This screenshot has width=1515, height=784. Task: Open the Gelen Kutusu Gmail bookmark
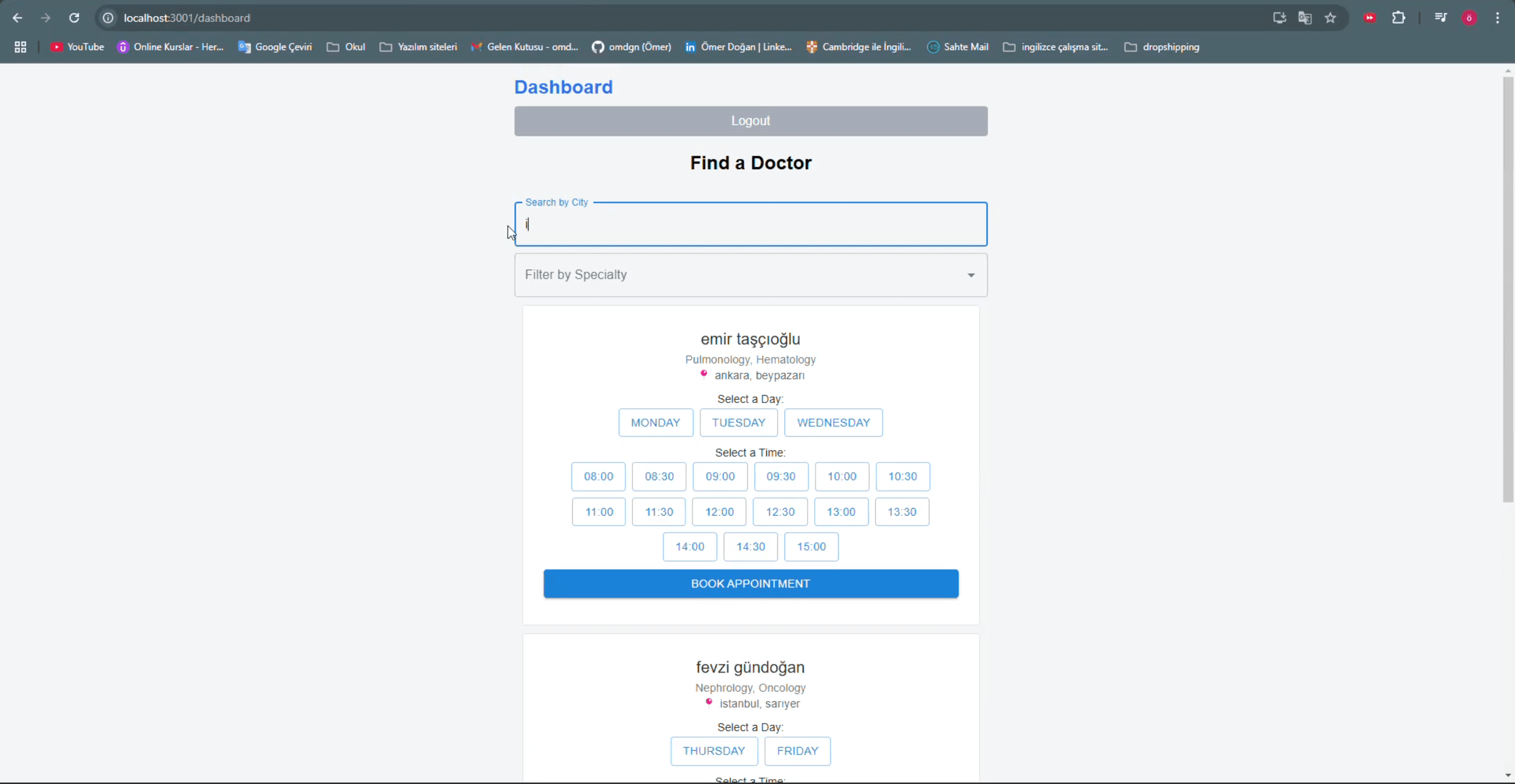[x=524, y=47]
